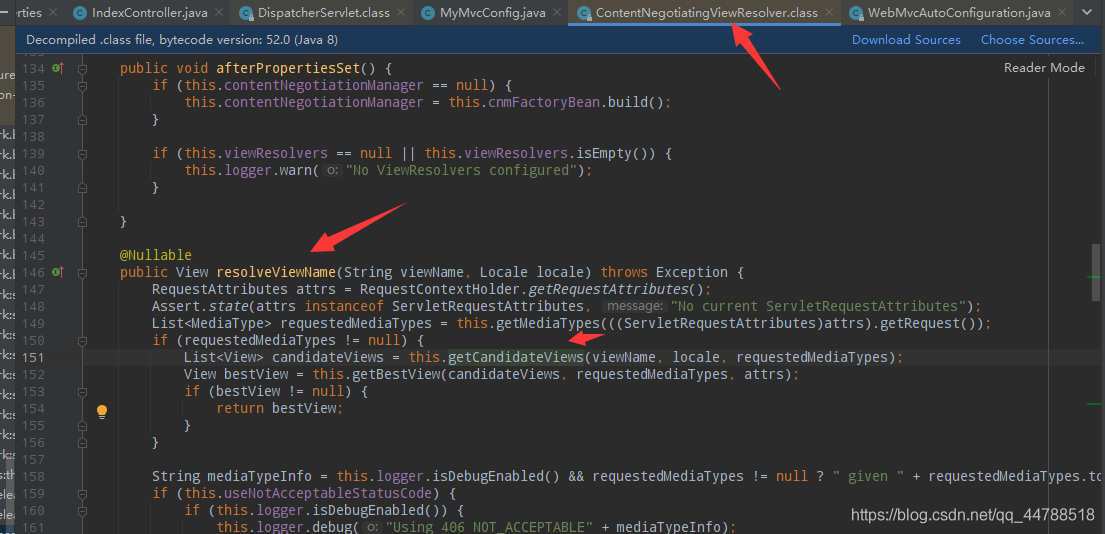Click the ContentNegotiatingViewResolver.class tab file icon

pos(584,13)
